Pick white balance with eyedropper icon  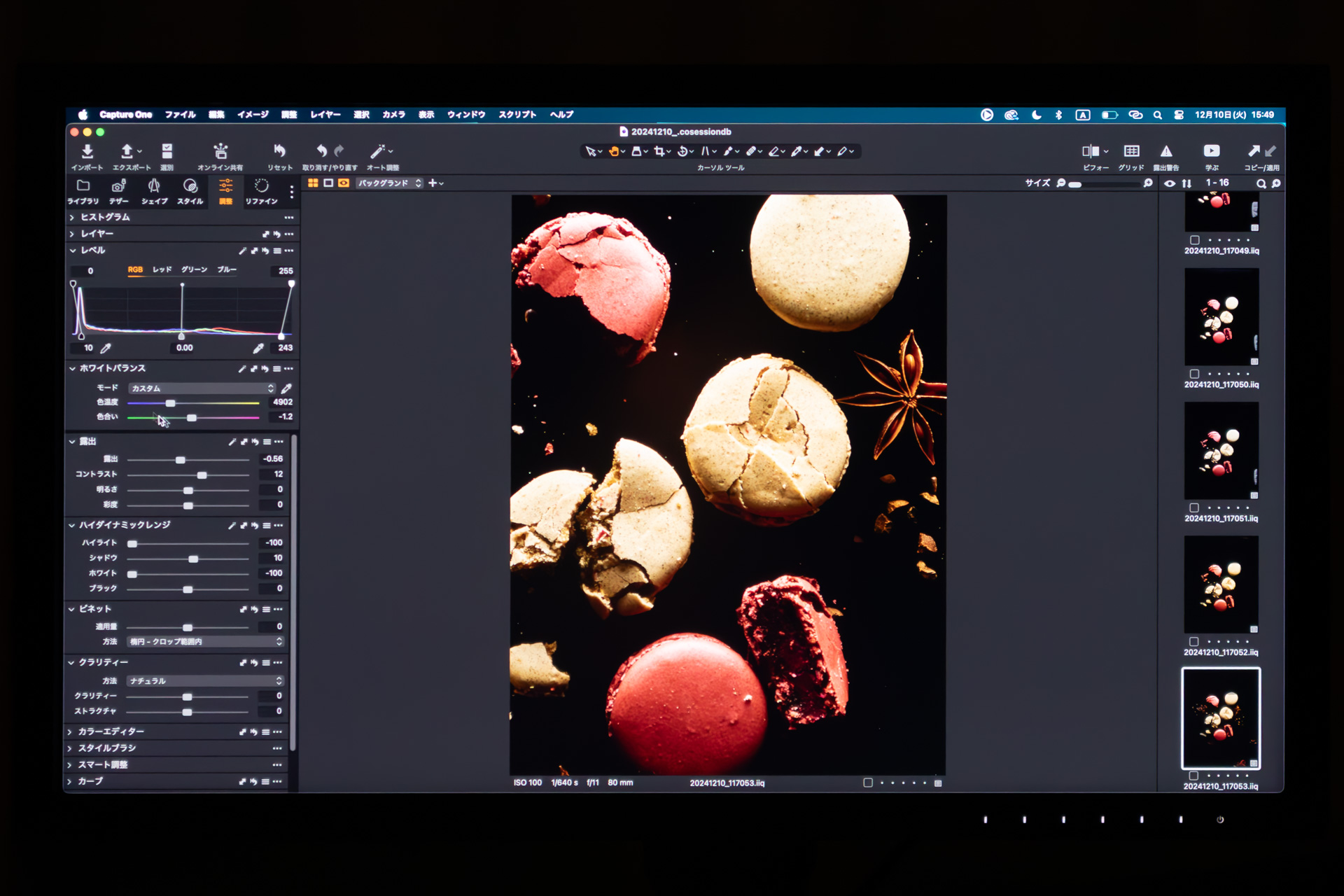click(286, 388)
